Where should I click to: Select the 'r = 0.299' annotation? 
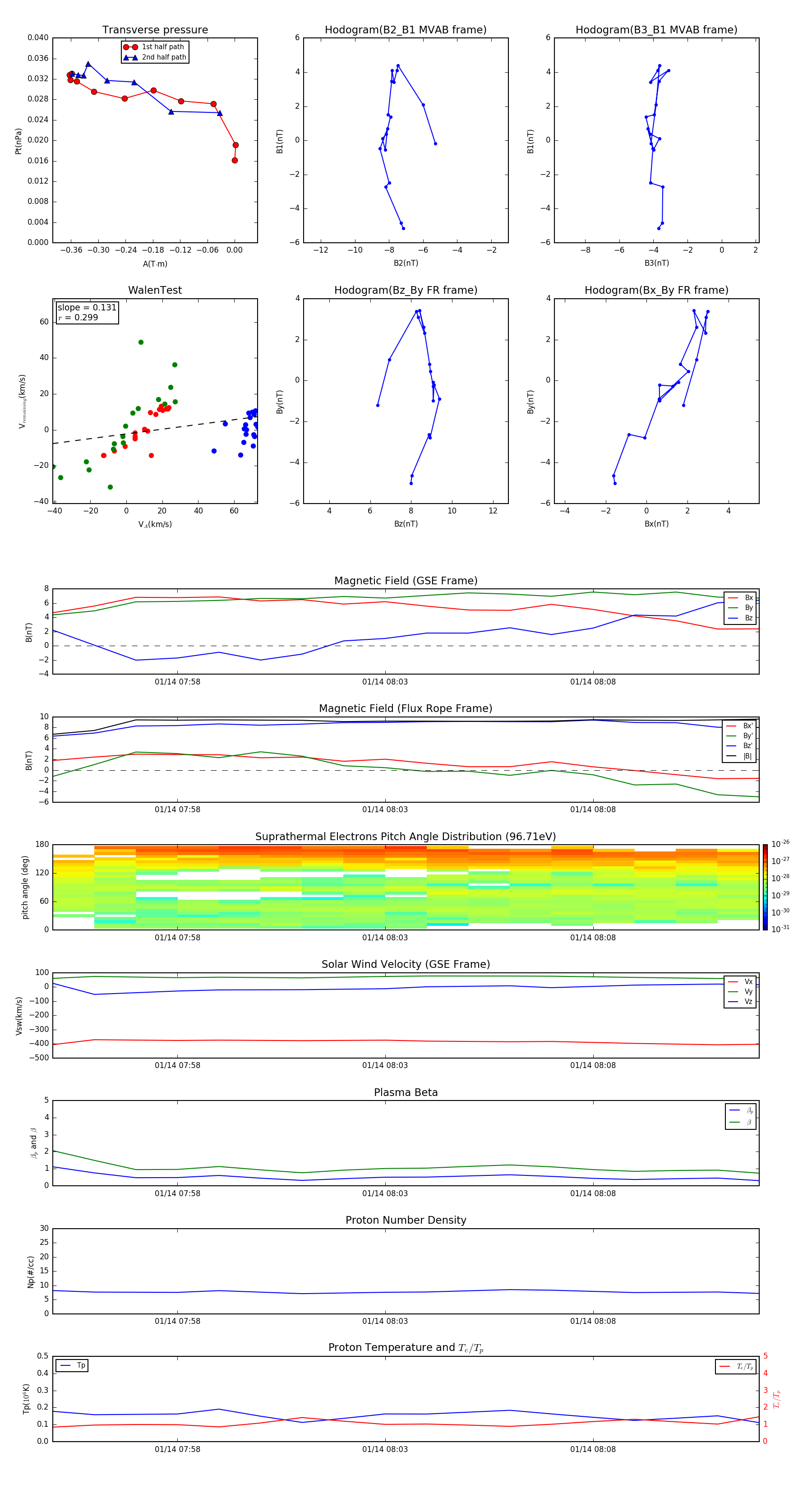78,317
